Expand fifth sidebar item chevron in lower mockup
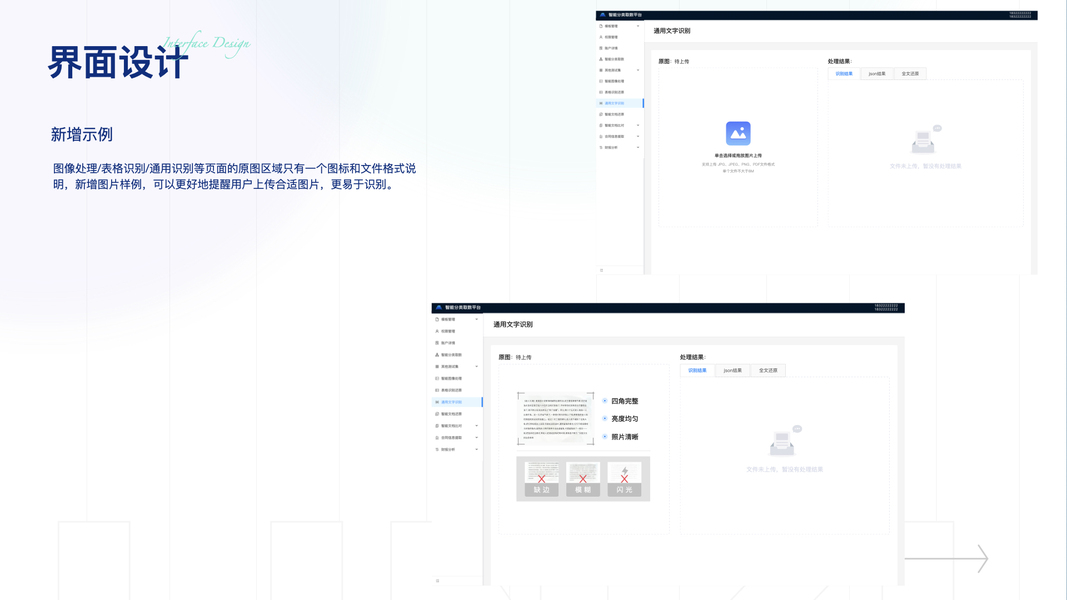Screen dimensions: 1067x600 476,367
